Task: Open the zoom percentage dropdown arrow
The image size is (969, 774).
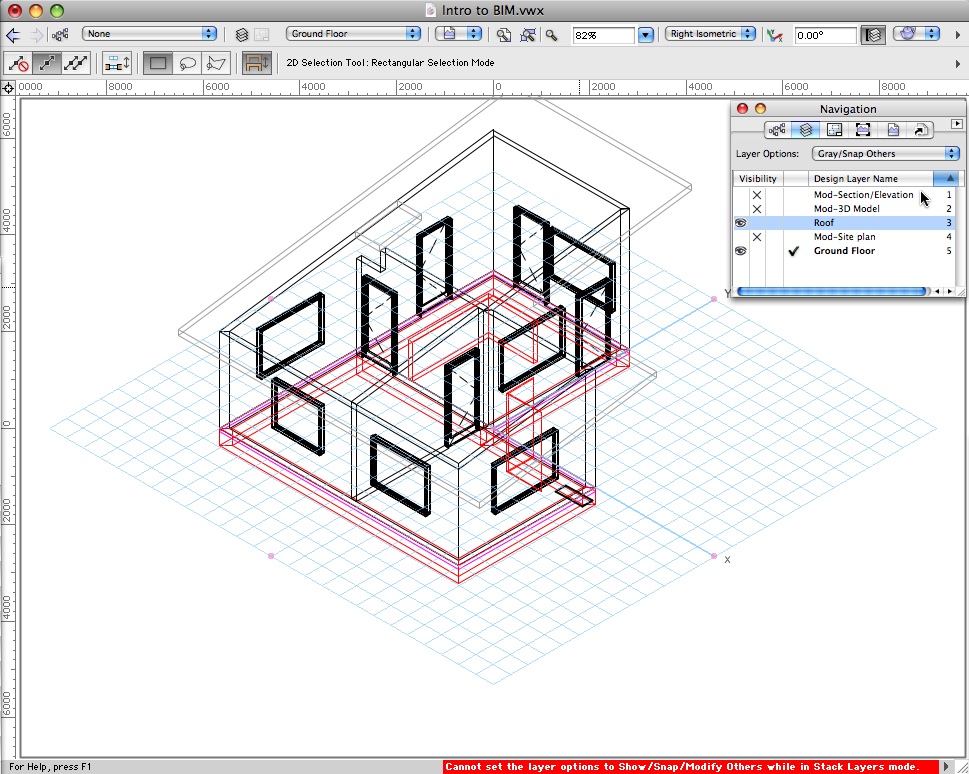Action: point(646,35)
